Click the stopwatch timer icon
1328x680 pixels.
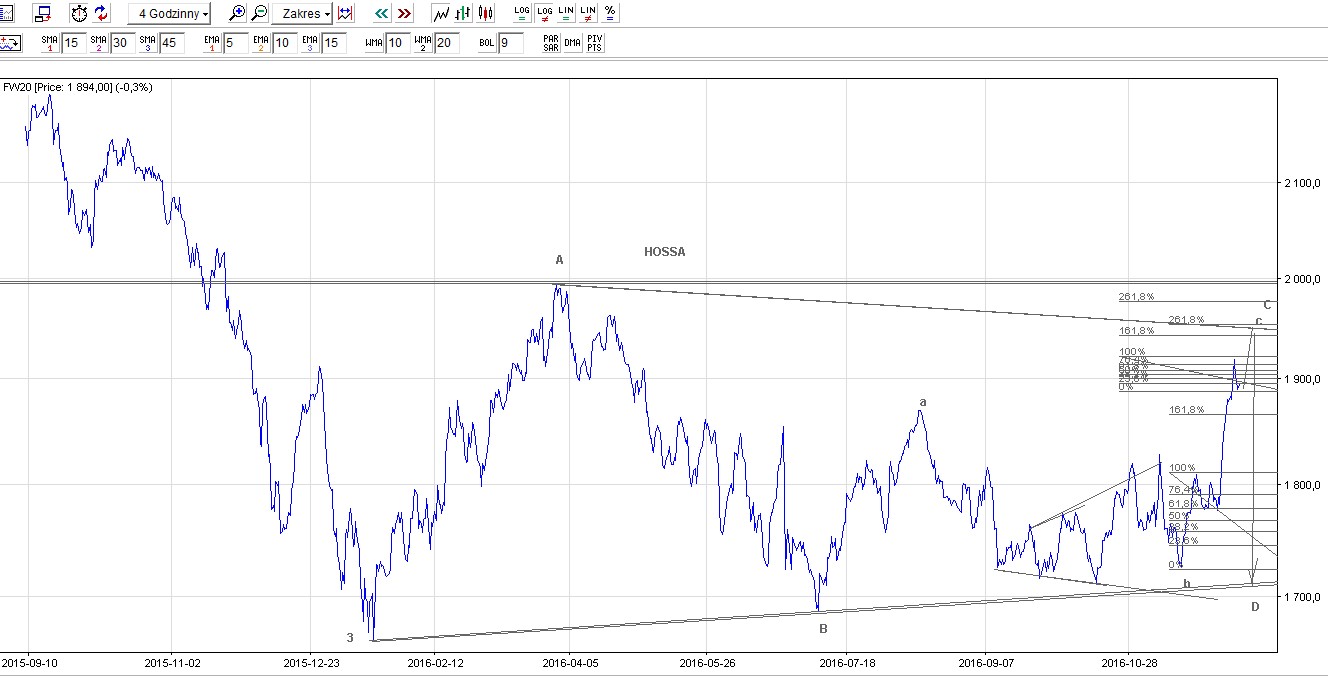[x=79, y=13]
